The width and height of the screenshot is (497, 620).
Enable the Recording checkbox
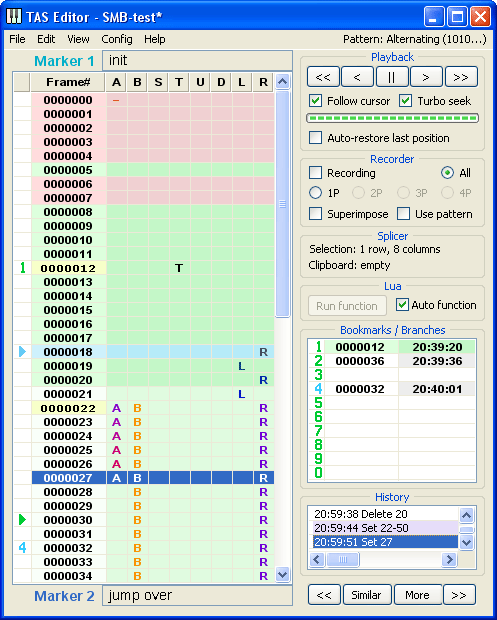pyautogui.click(x=315, y=173)
